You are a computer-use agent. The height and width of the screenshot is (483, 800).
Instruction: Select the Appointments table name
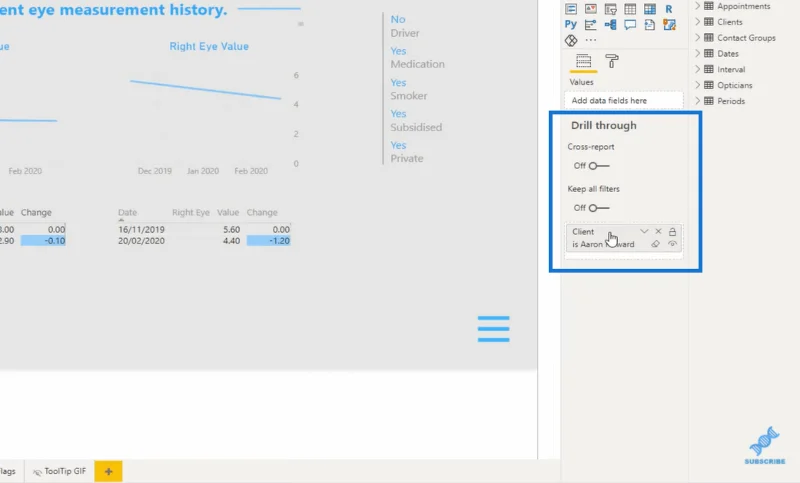click(743, 6)
